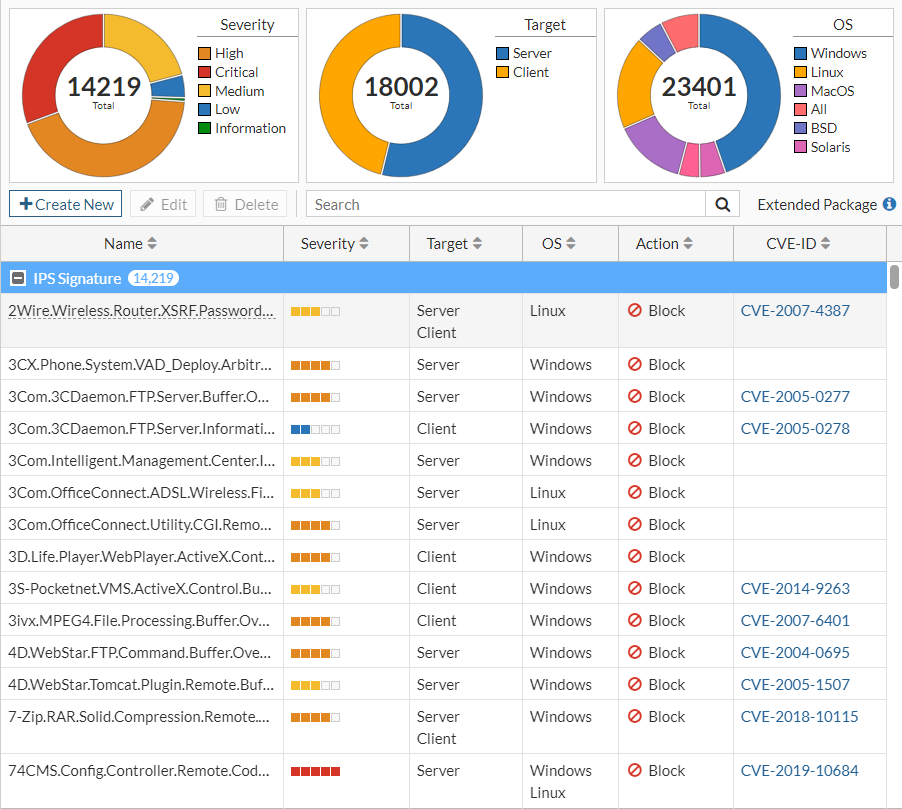Sort by OS column arrows
This screenshot has width=902, height=809.
click(x=571, y=244)
